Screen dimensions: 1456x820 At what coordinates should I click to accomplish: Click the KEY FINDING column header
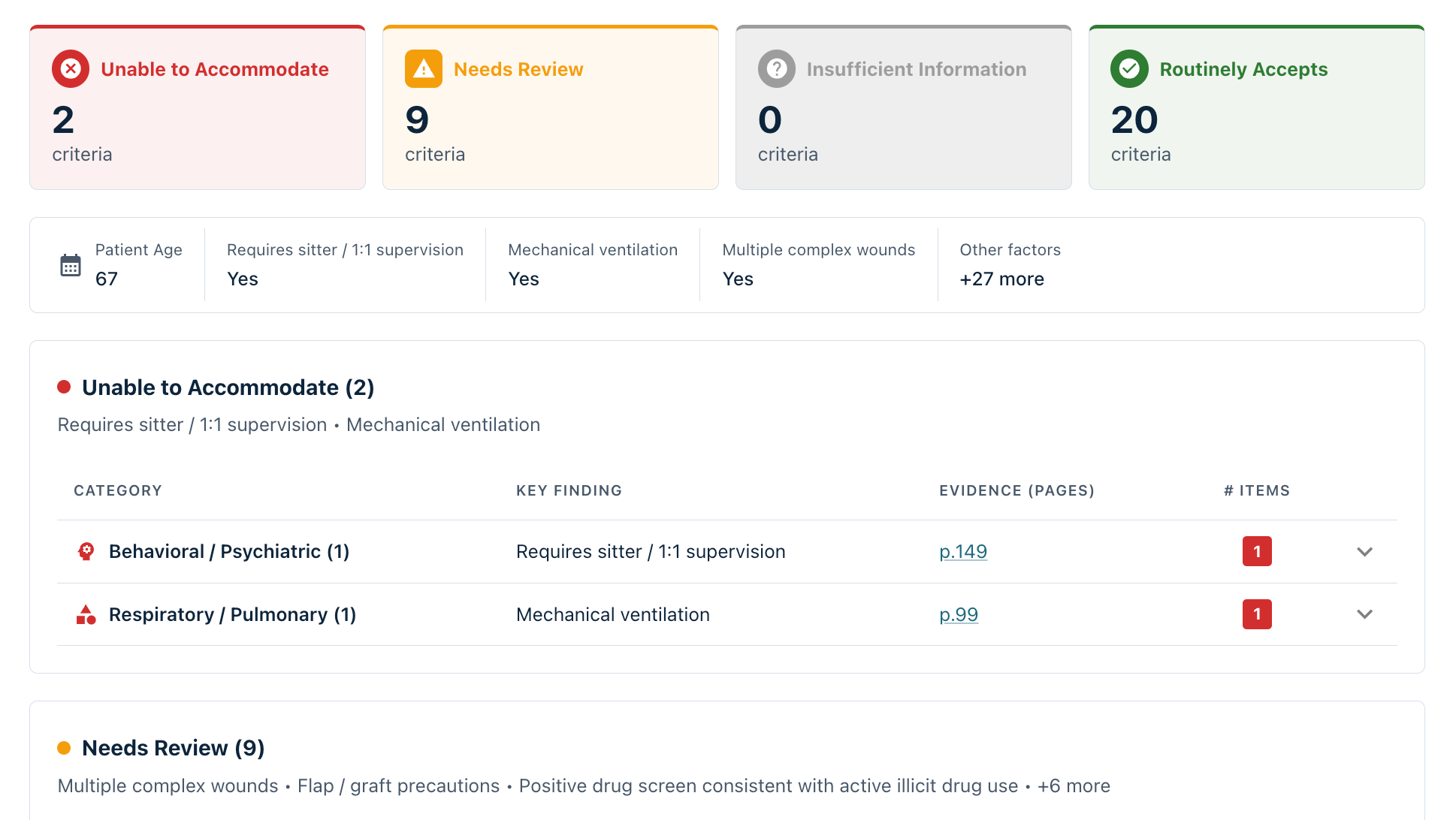[569, 491]
